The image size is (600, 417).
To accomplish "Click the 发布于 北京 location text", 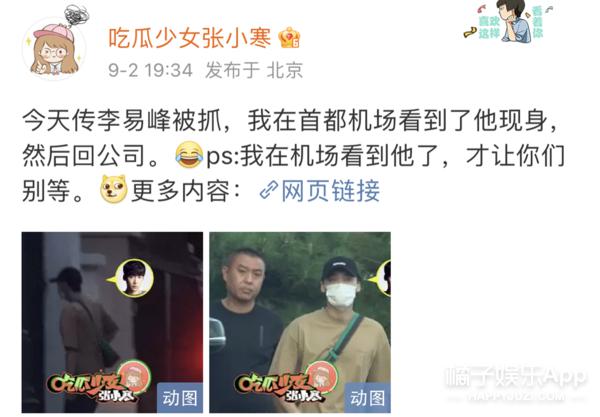I will click(x=254, y=70).
